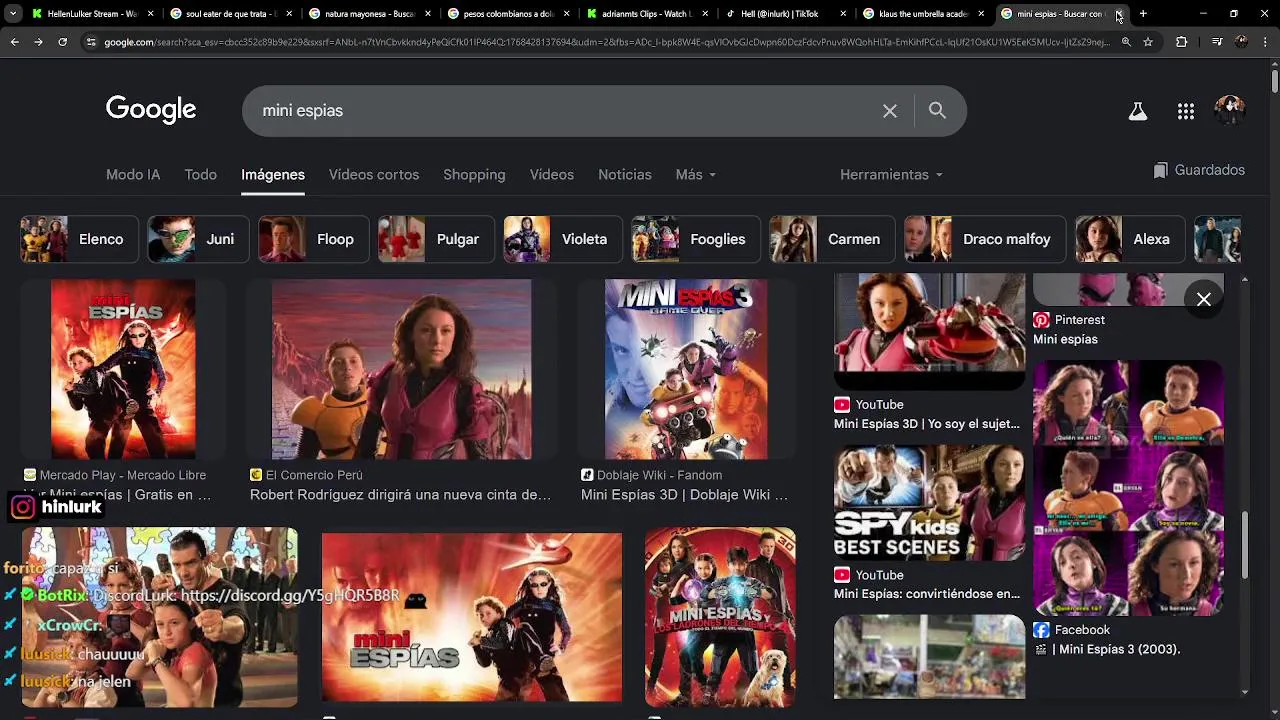Switch to Modo IA tab
1280x720 pixels.
point(133,174)
